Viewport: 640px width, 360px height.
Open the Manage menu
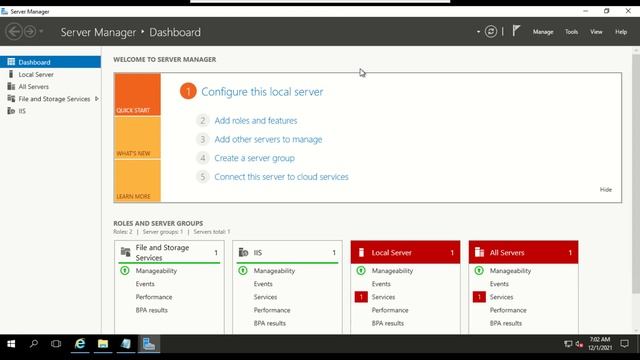tap(543, 32)
